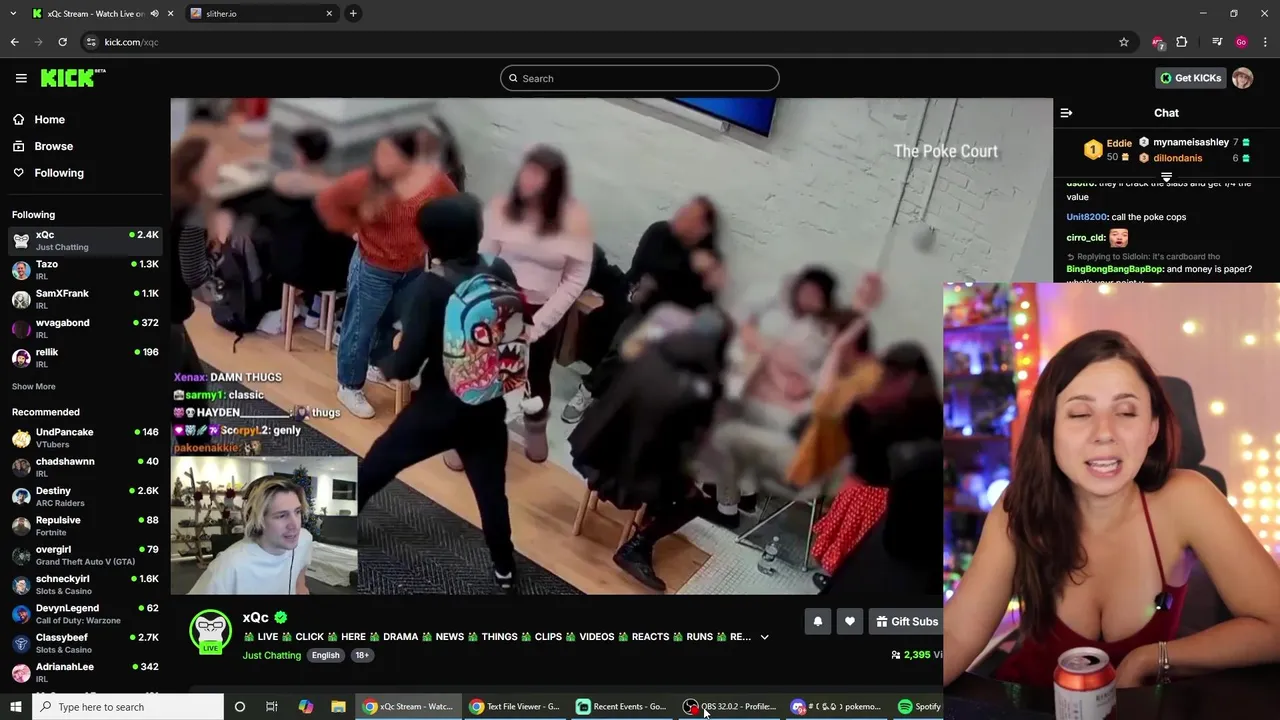Open the Just Chatting category link
This screenshot has width=1280, height=720.
pos(272,655)
